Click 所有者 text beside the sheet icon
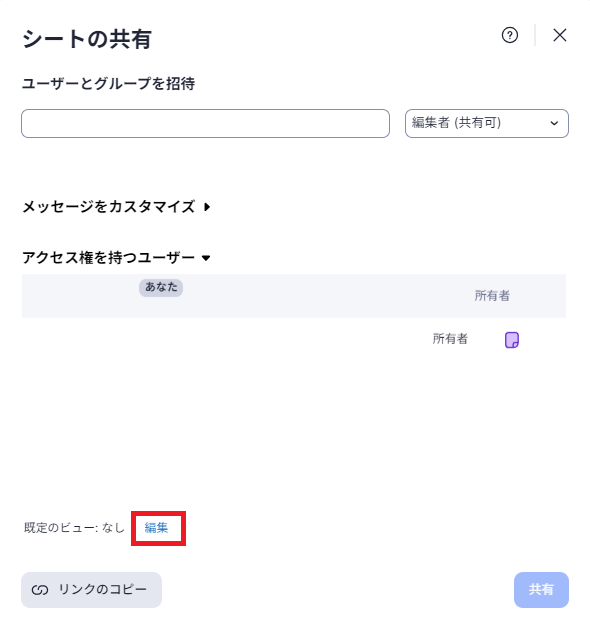This screenshot has width=590, height=630. tap(450, 339)
